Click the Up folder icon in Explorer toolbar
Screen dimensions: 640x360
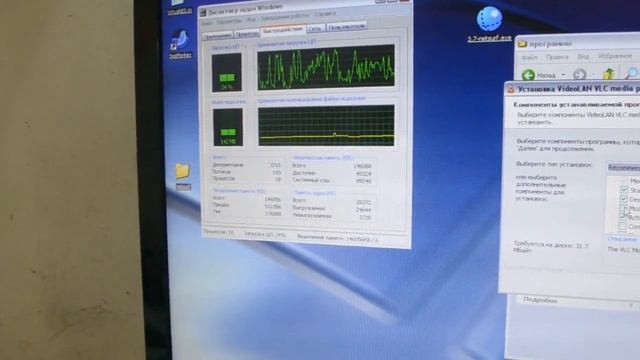click(609, 73)
